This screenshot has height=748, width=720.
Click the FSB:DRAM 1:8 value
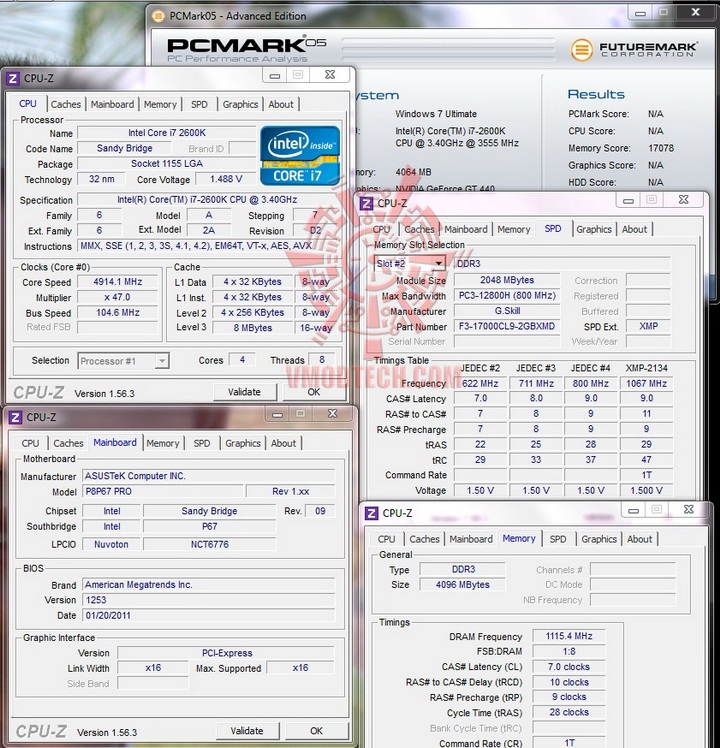click(569, 652)
